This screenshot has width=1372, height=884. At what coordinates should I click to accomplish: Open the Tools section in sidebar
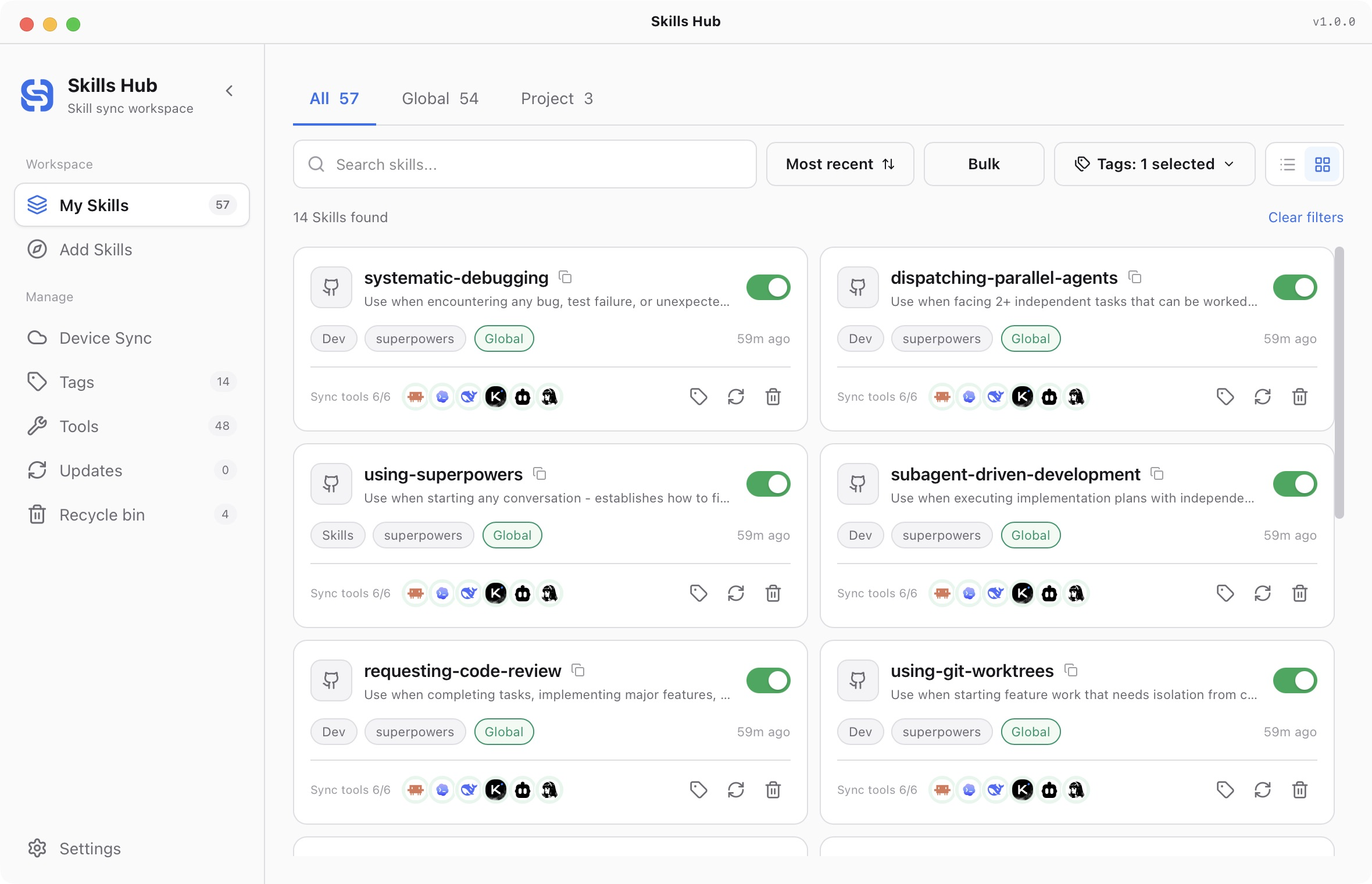(132, 426)
